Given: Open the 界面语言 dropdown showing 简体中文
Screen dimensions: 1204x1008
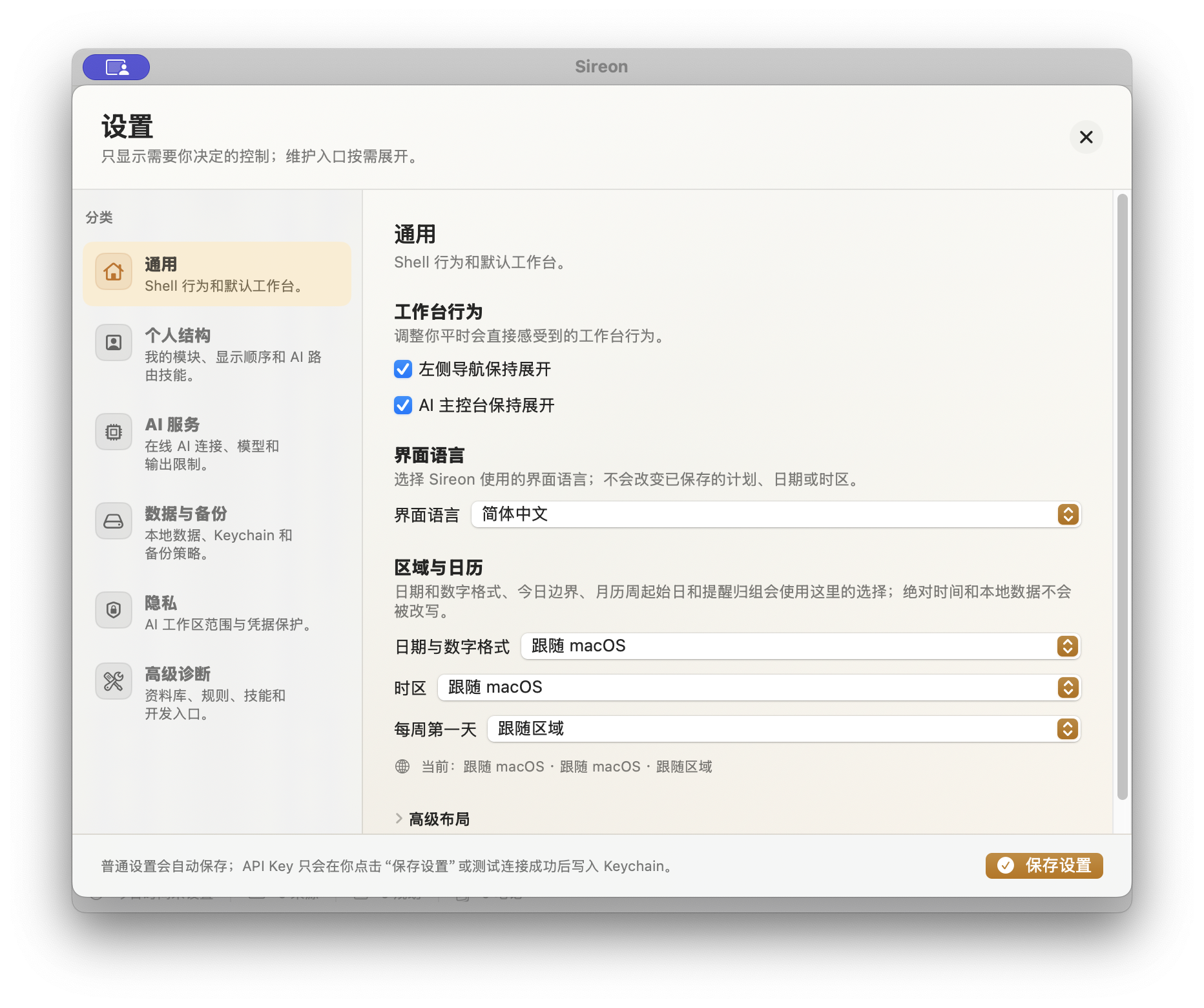Looking at the screenshot, I should (776, 514).
